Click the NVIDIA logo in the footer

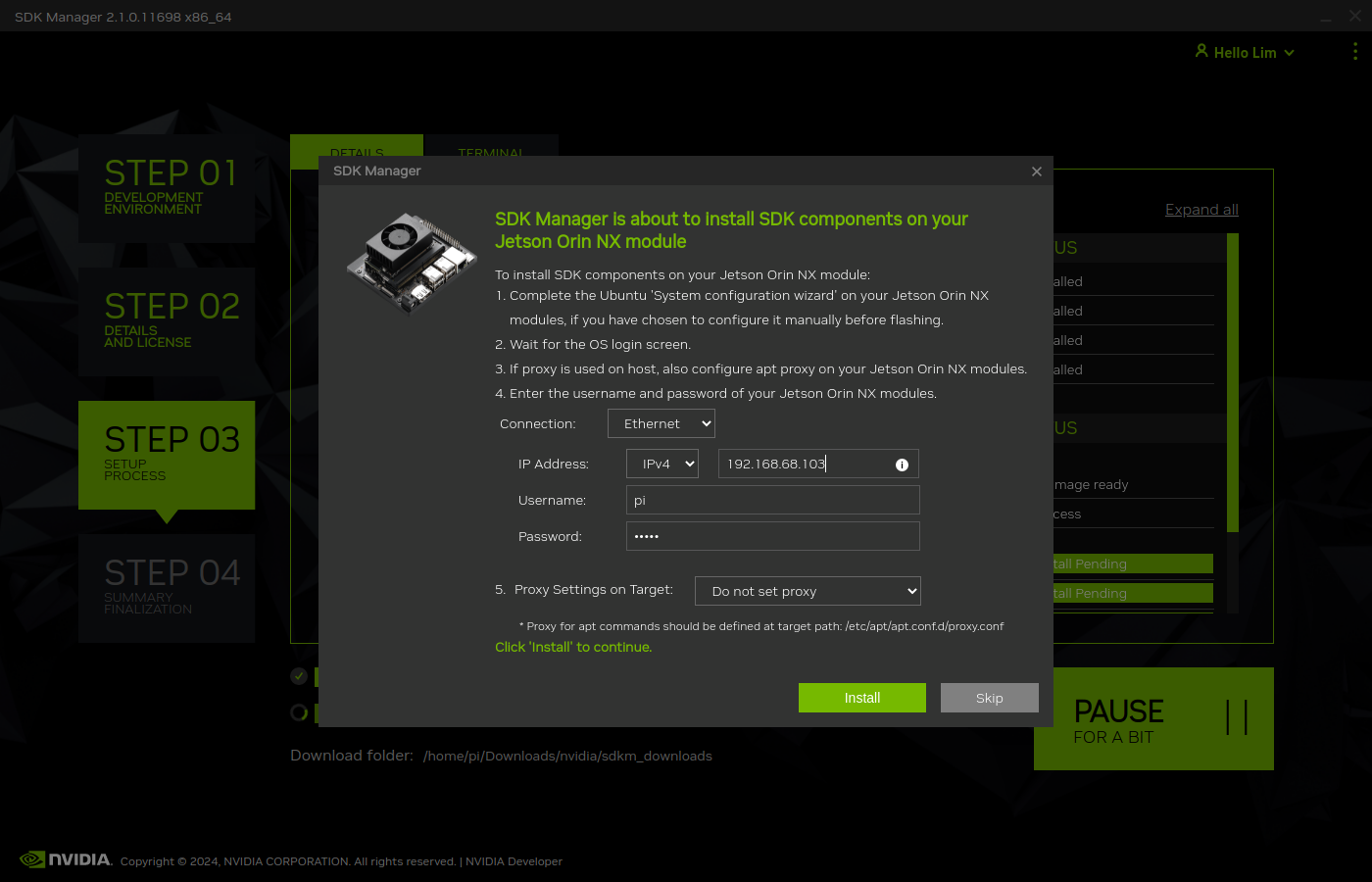point(66,859)
